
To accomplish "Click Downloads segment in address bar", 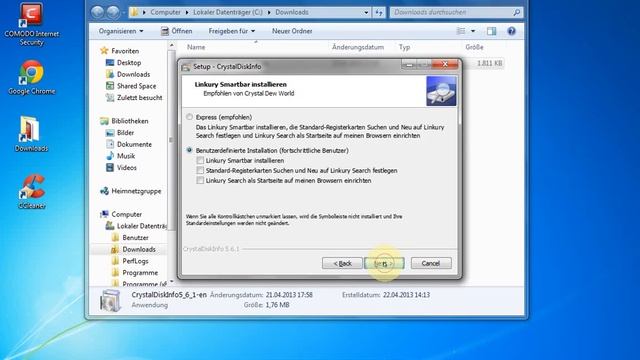I will click(x=292, y=12).
